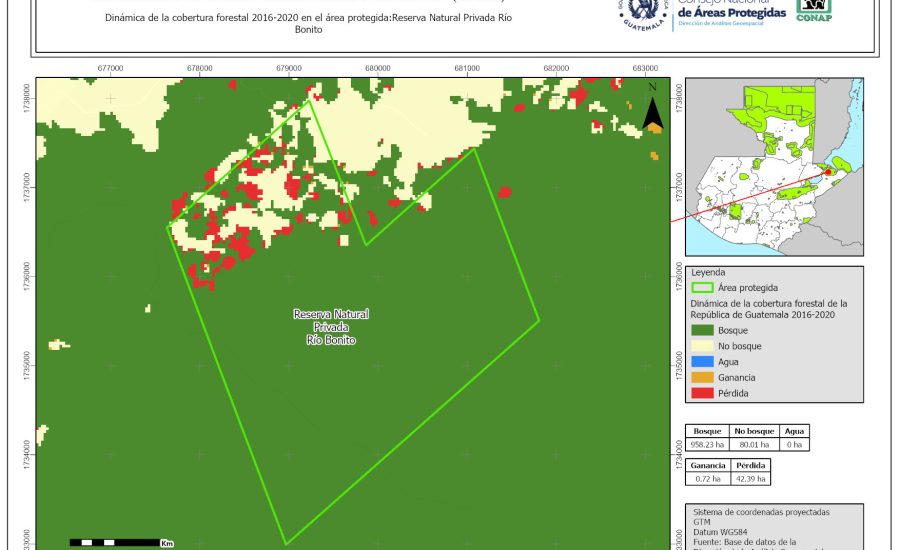The width and height of the screenshot is (900, 550).
Task: Click the 680000 coordinate label on top axis
Action: (378, 69)
